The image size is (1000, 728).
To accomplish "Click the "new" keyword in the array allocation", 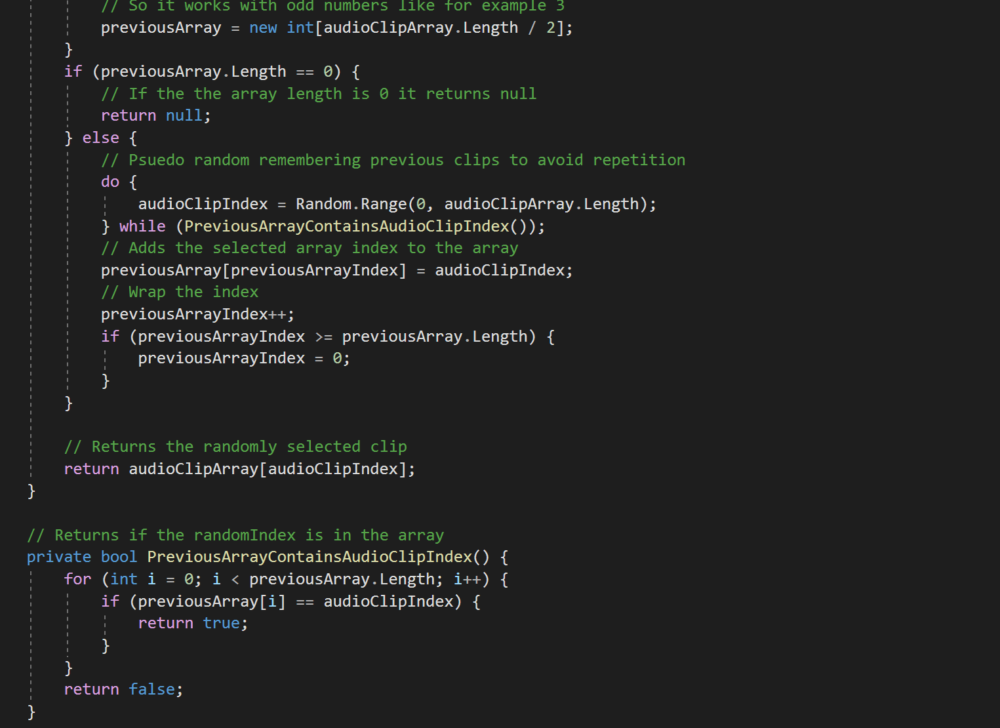I will click(x=263, y=28).
